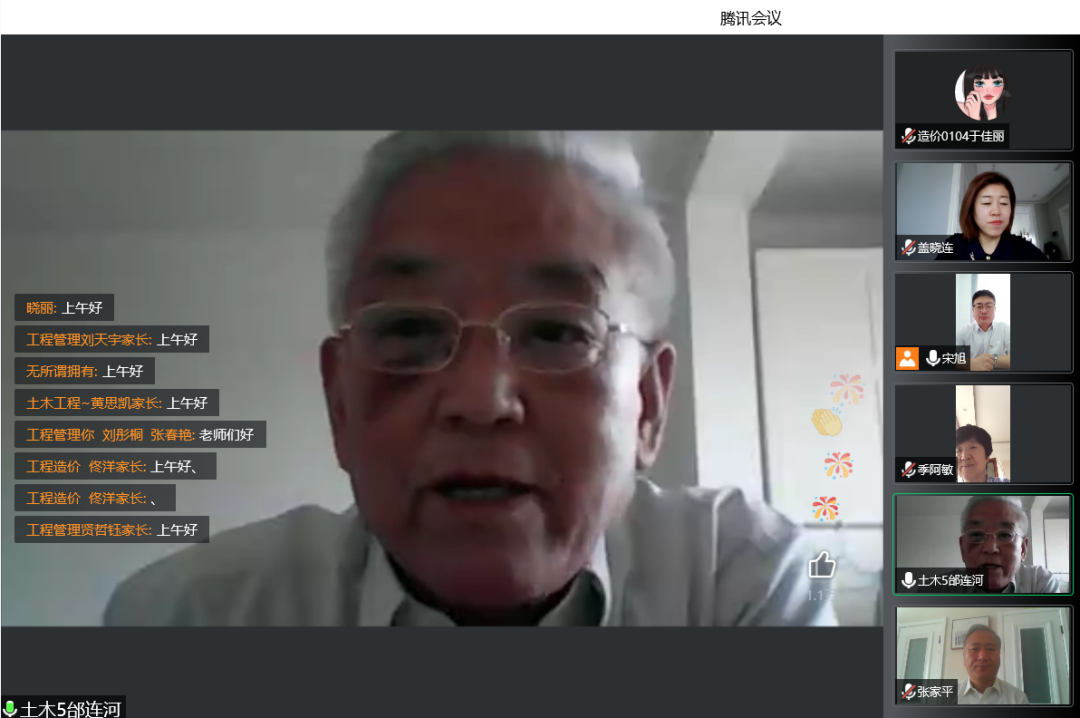Select the 宋旭 video thumbnail
1080x718 pixels.
[x=983, y=322]
